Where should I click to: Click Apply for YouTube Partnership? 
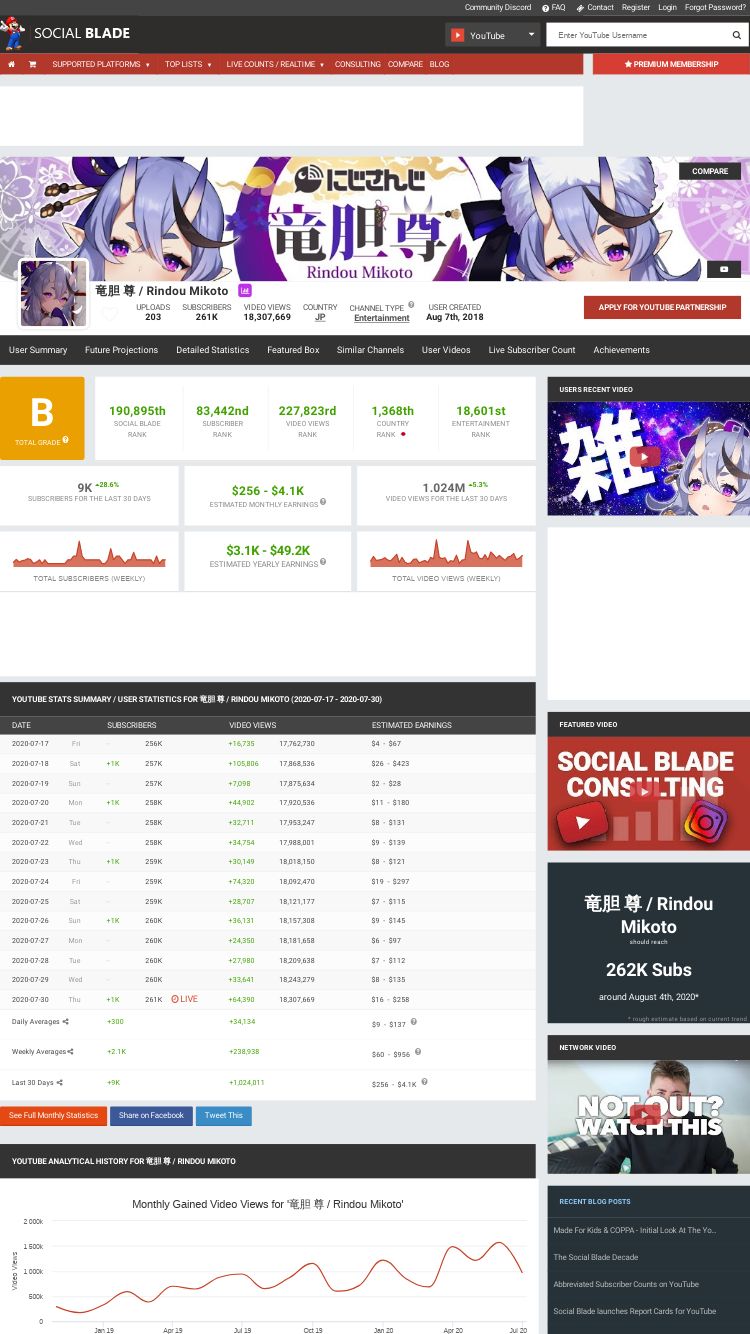[662, 307]
